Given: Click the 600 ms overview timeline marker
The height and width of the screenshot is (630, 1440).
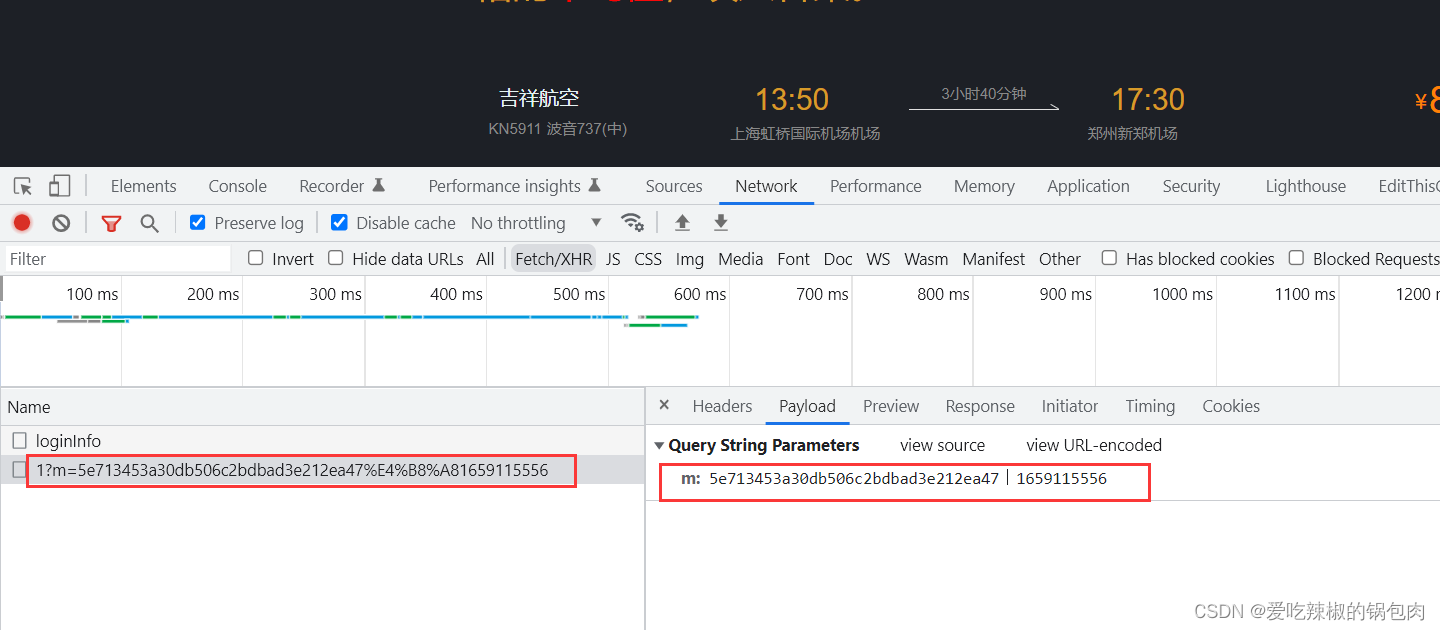Looking at the screenshot, I should 700,294.
